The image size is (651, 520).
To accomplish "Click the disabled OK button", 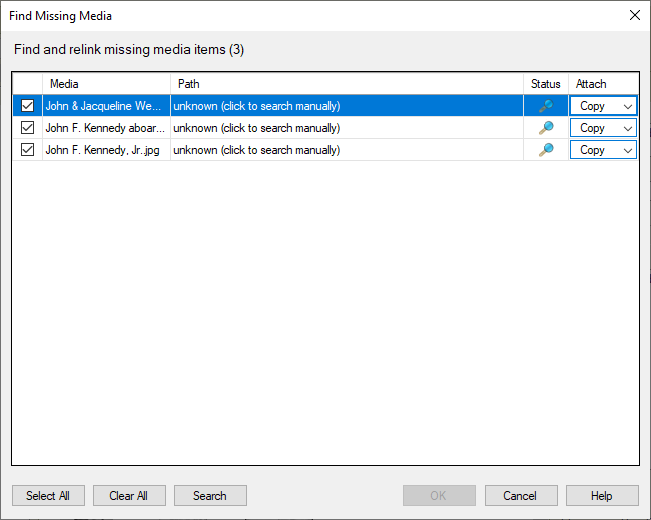I will point(439,495).
